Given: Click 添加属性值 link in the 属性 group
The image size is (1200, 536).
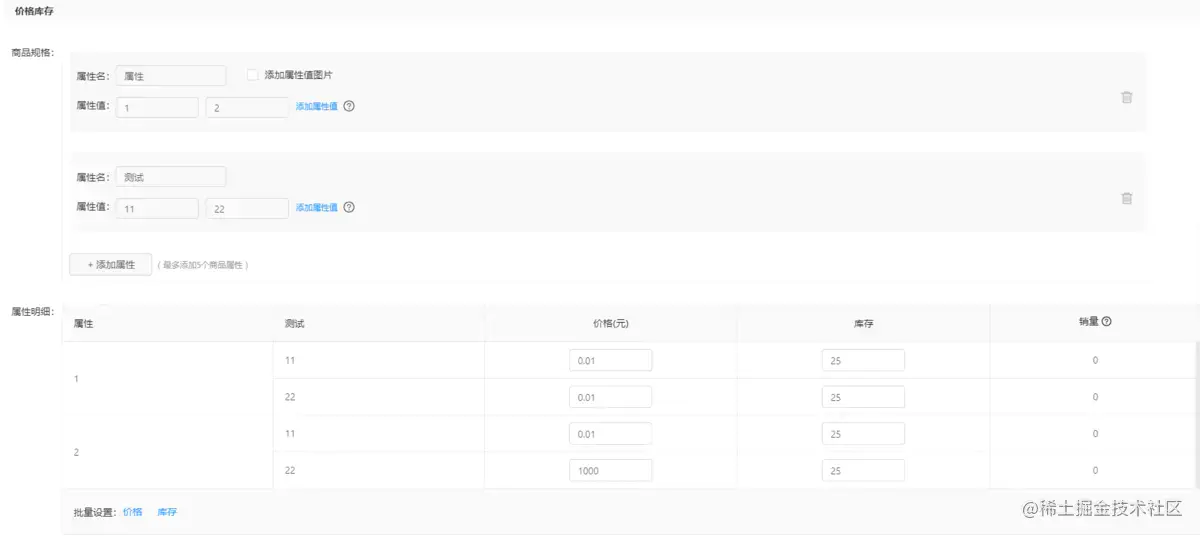Looking at the screenshot, I should (316, 107).
